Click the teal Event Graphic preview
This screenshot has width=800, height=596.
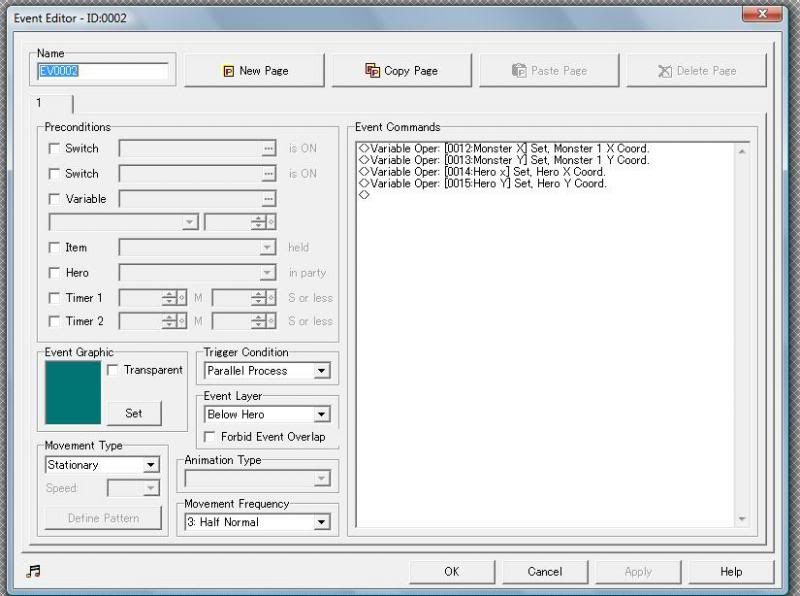[73, 393]
